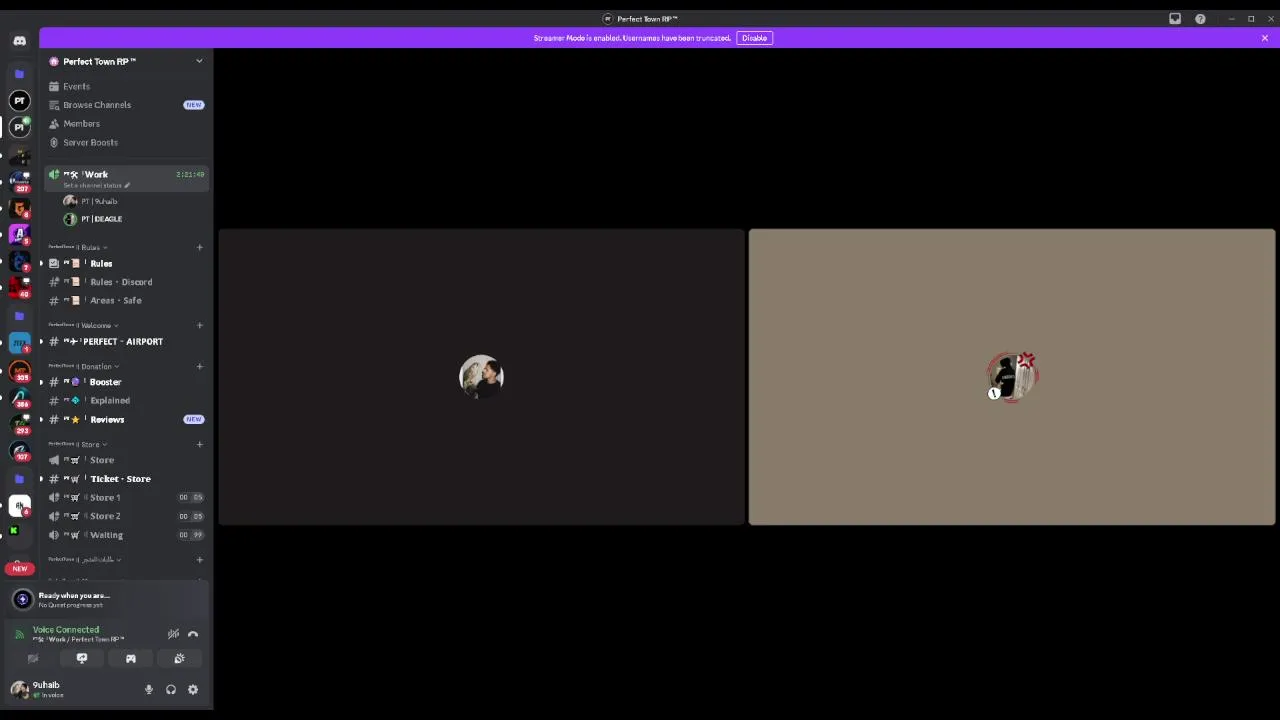
Task: Create channel in the Donation category
Action: point(199,366)
